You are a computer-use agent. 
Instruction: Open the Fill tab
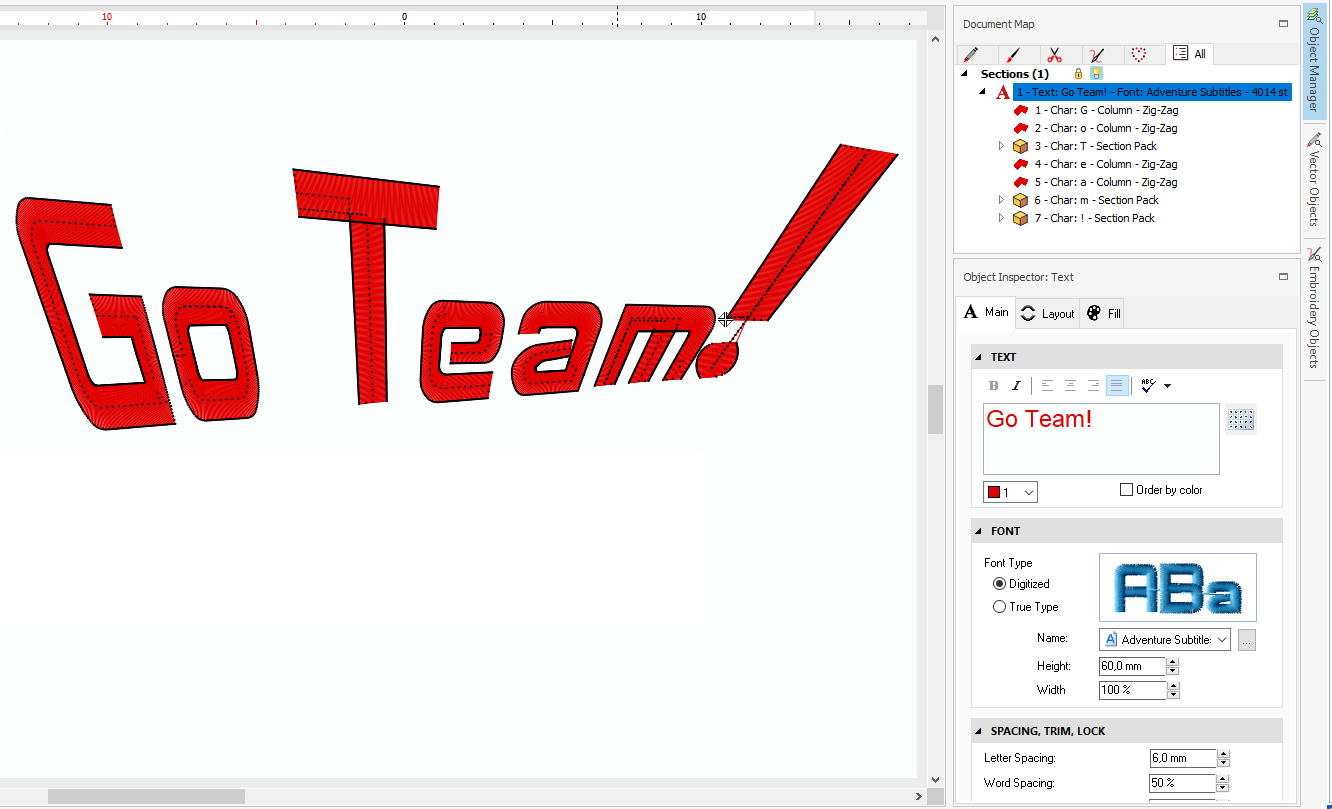coord(1104,313)
